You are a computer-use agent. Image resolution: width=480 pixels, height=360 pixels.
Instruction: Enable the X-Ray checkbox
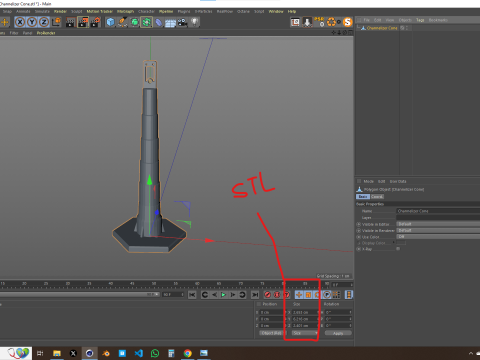(x=398, y=249)
